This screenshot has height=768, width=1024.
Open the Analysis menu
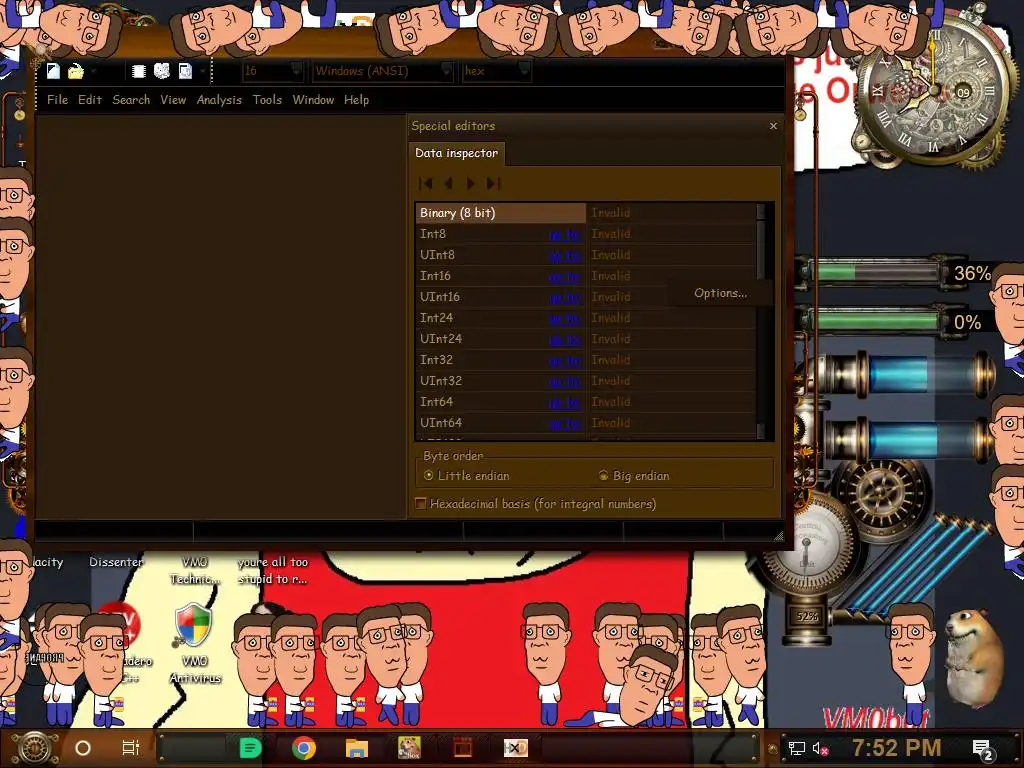[x=219, y=100]
